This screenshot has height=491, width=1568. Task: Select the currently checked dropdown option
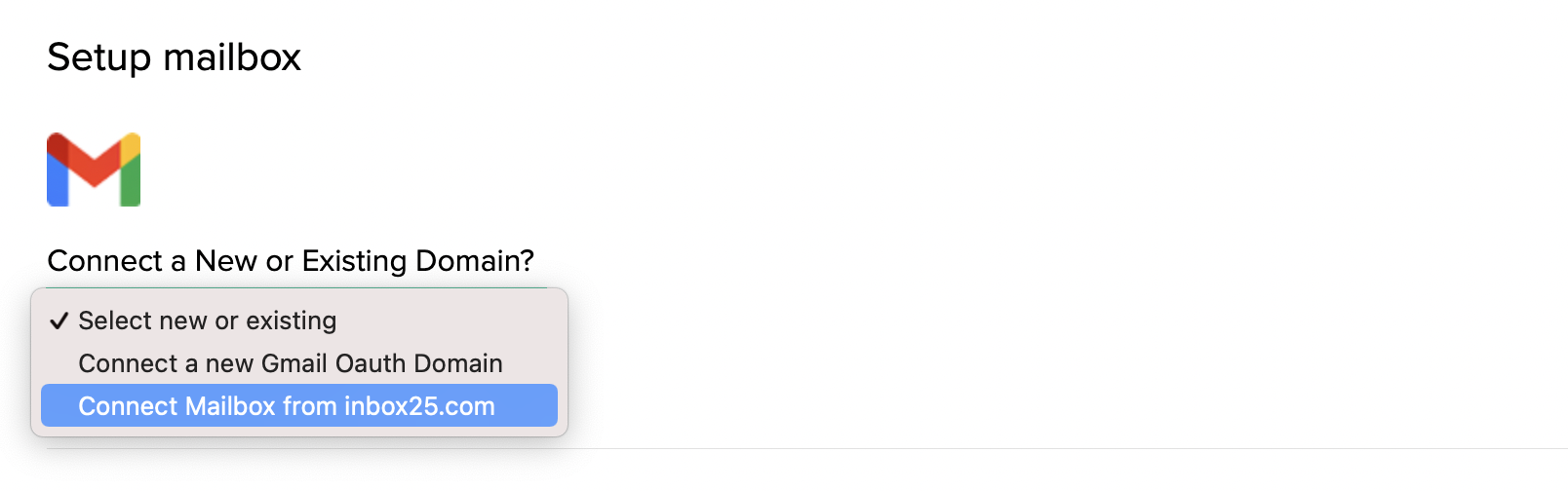(x=299, y=321)
